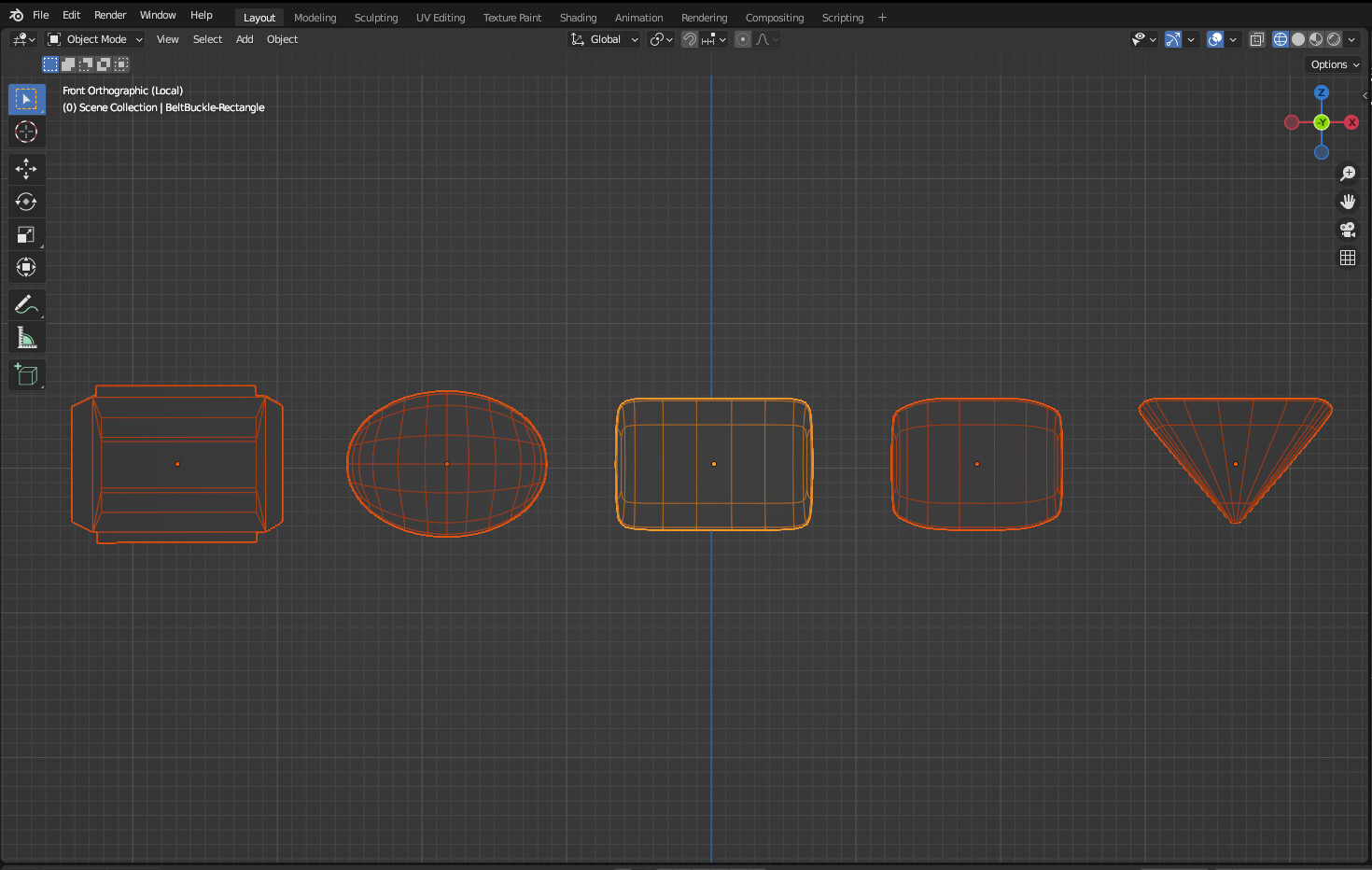Open overlays options dropdown arrow

pyautogui.click(x=1233, y=39)
